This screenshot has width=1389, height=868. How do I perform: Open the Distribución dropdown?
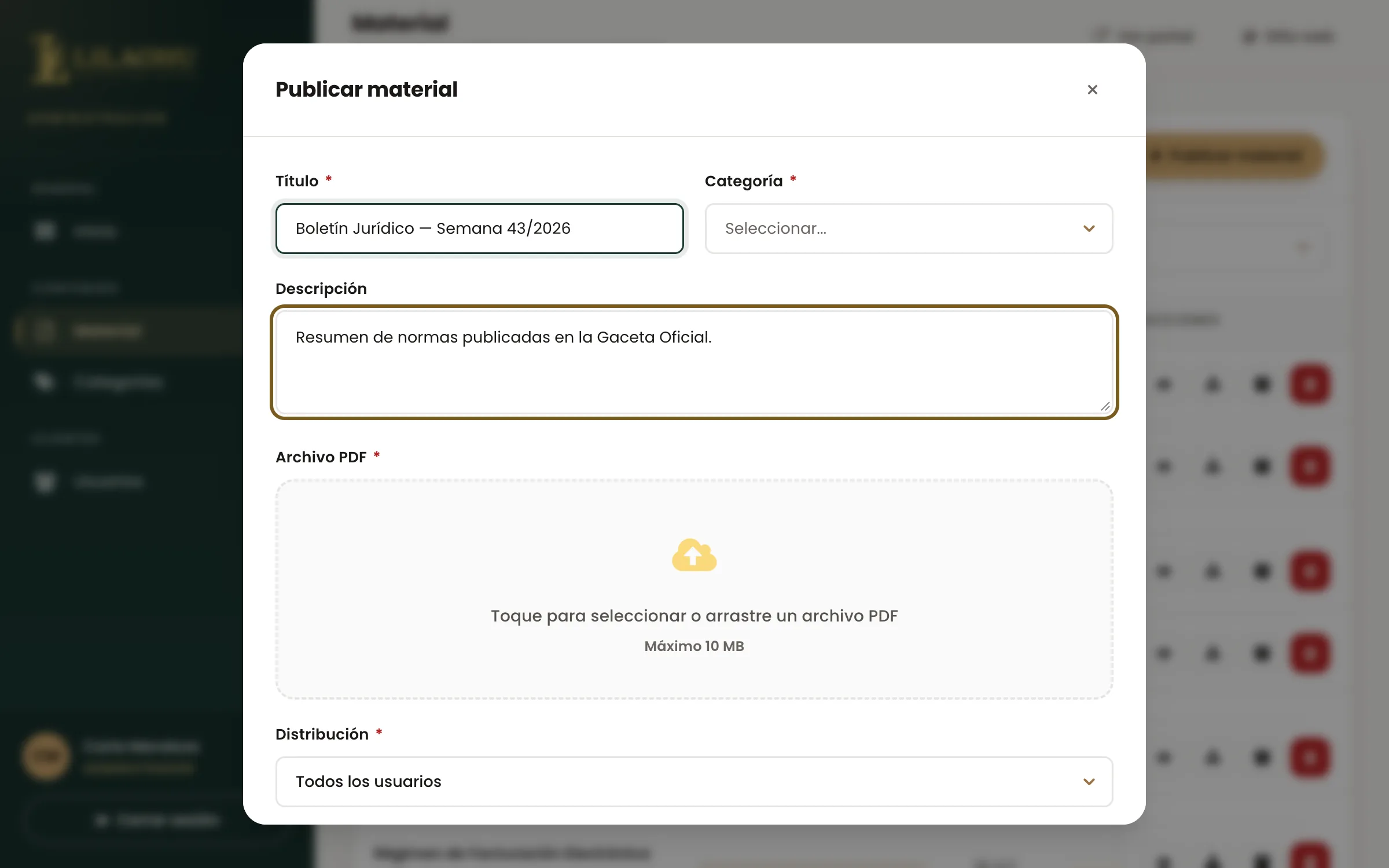(694, 782)
